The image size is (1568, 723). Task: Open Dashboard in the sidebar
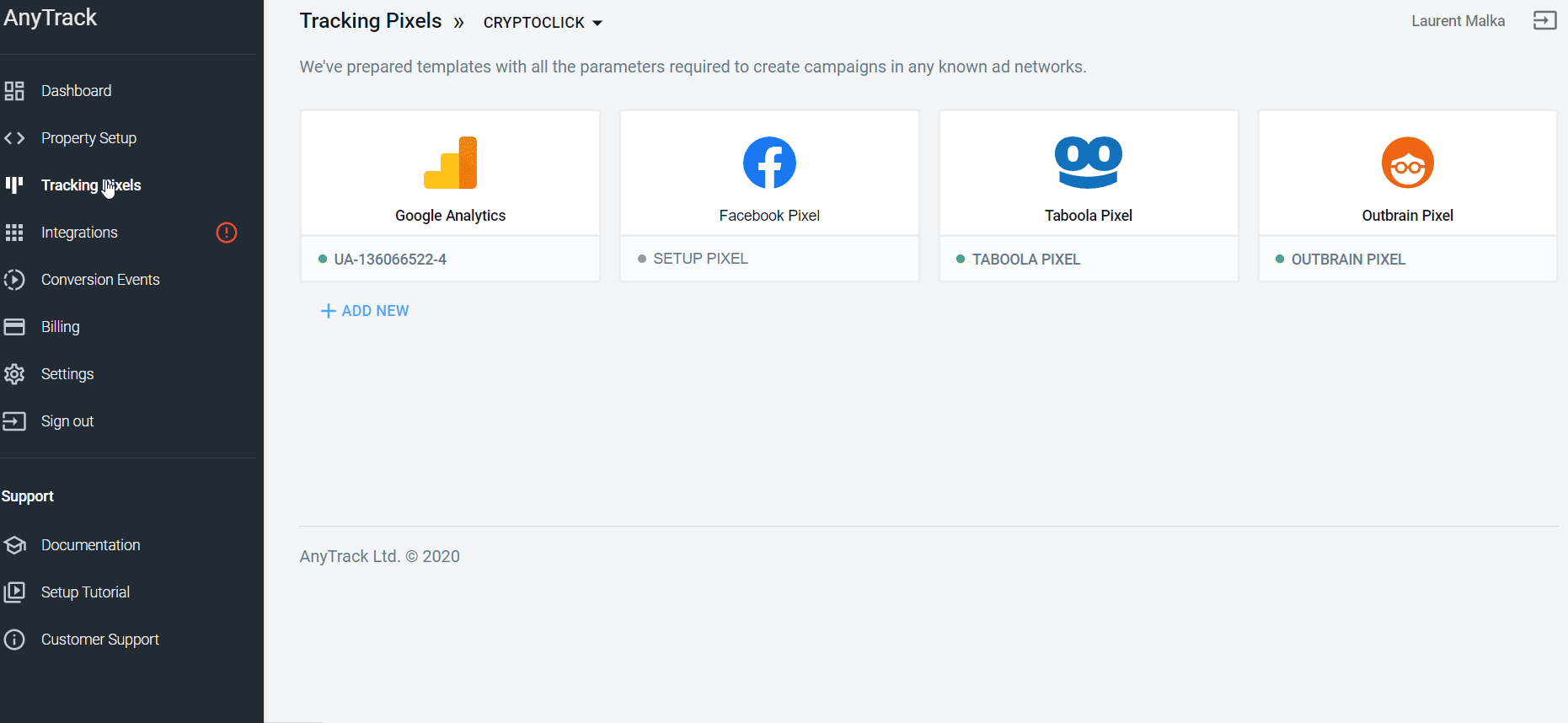[x=77, y=91]
